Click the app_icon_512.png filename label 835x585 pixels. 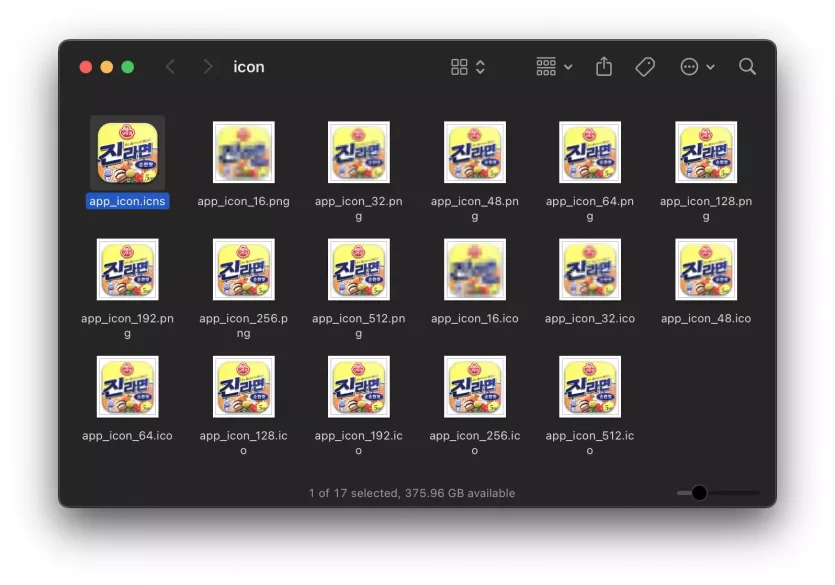pyautogui.click(x=358, y=326)
